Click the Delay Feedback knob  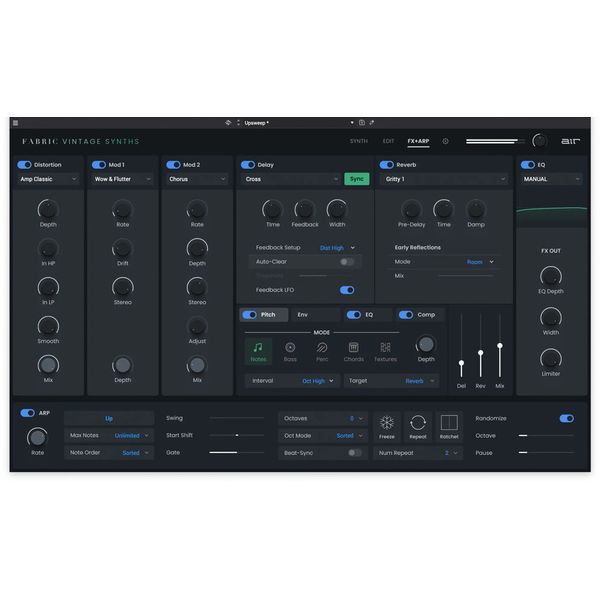pos(305,210)
